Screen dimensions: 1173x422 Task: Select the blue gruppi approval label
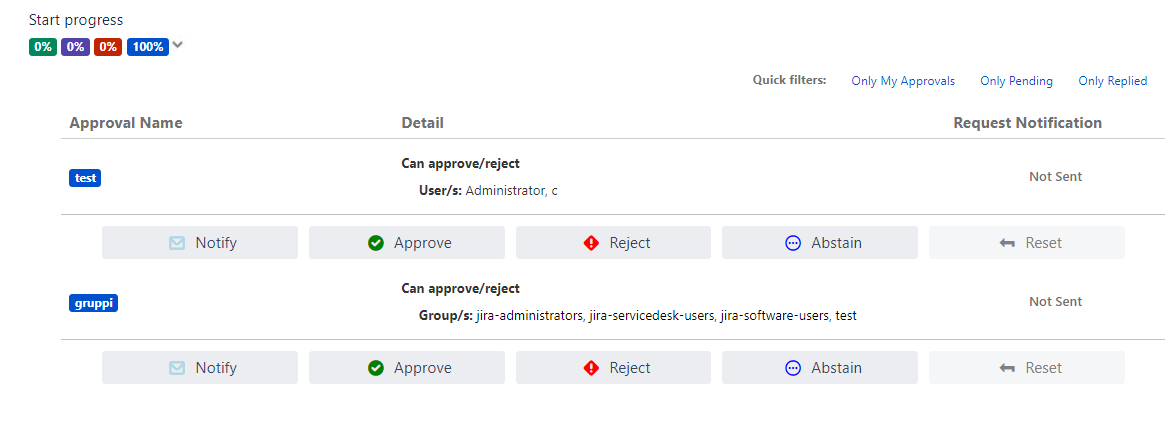click(x=93, y=303)
